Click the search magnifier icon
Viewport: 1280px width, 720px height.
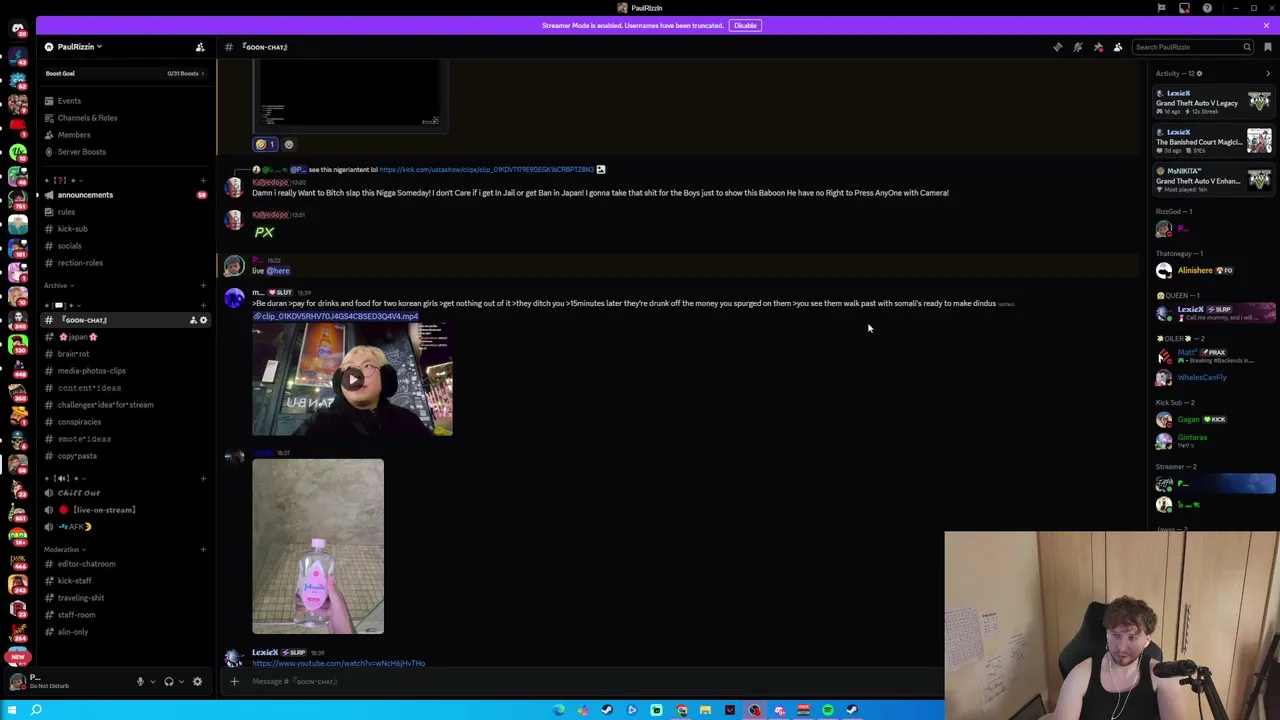coord(1247,47)
